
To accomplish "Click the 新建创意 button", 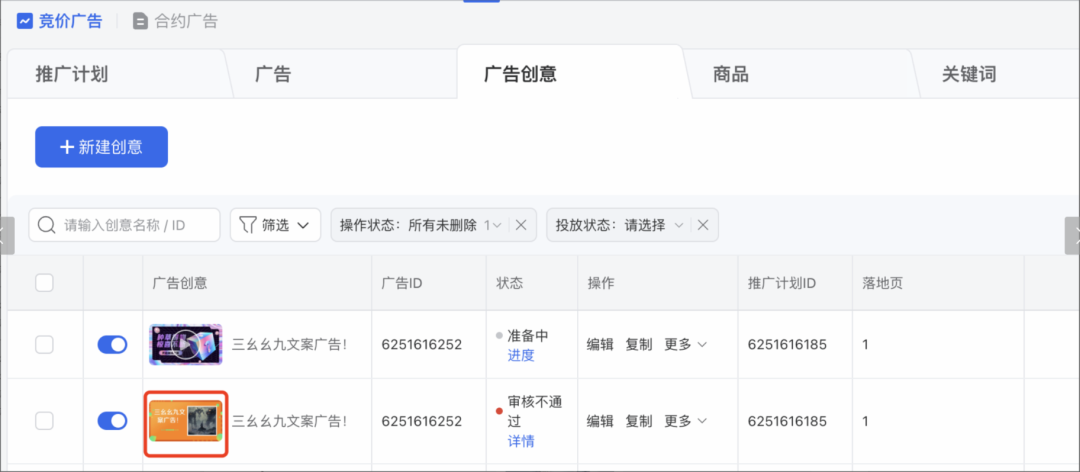I will click(101, 147).
